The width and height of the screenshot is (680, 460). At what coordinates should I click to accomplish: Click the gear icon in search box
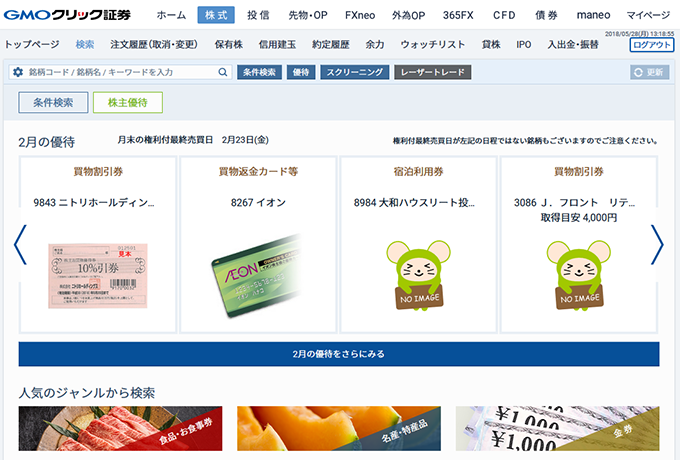click(17, 73)
